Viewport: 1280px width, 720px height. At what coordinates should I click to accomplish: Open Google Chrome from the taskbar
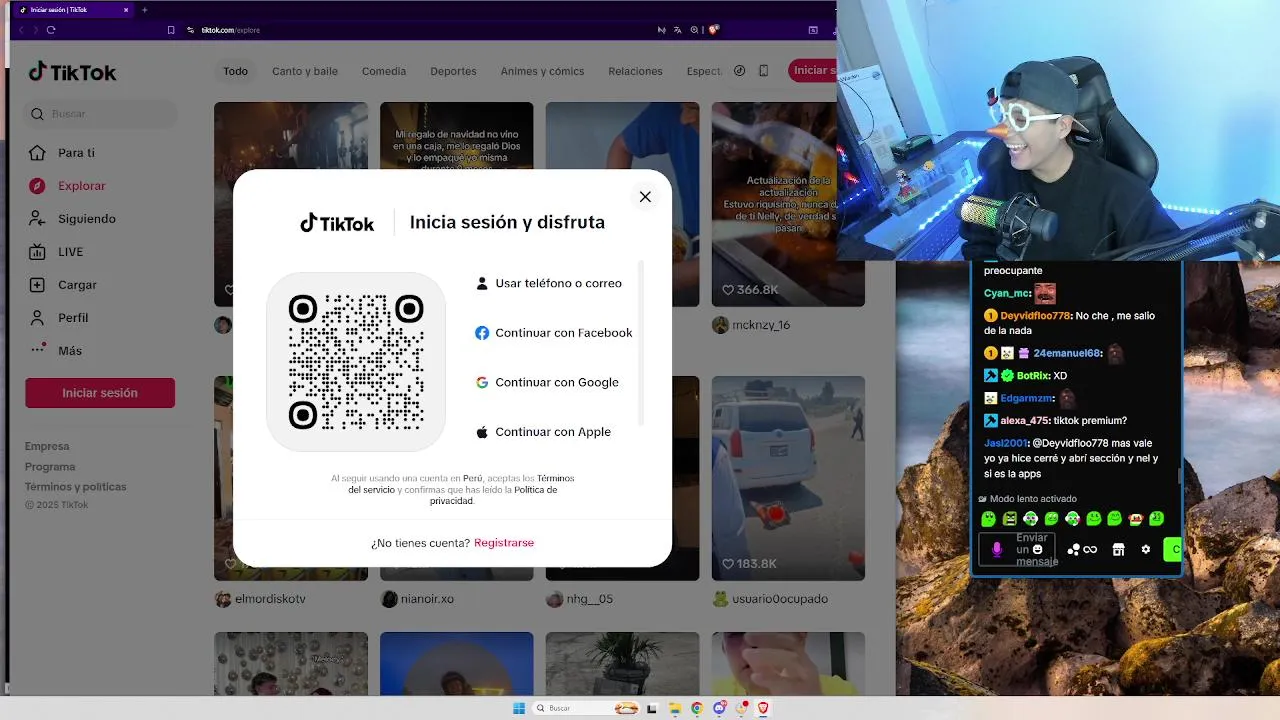pos(697,708)
